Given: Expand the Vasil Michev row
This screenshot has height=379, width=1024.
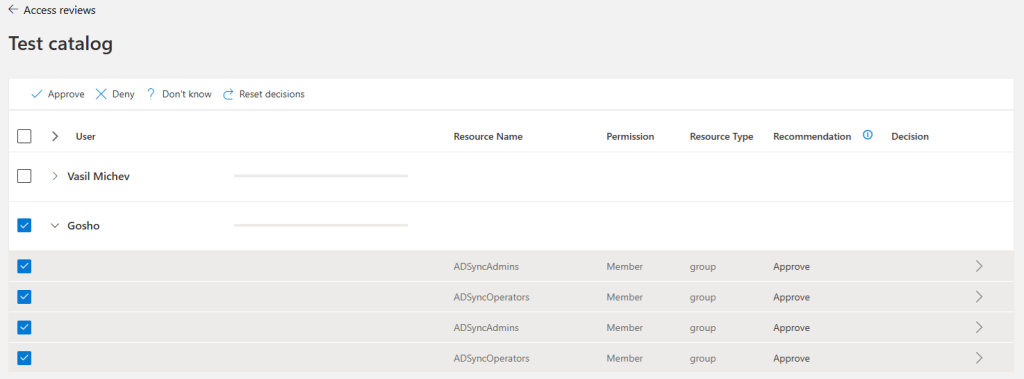Looking at the screenshot, I should (55, 176).
